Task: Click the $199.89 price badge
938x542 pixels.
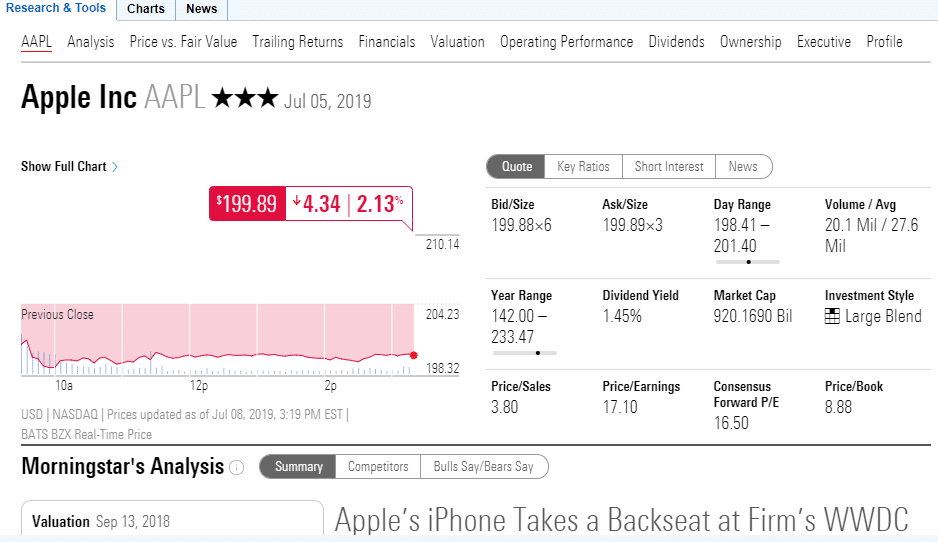Action: (247, 204)
